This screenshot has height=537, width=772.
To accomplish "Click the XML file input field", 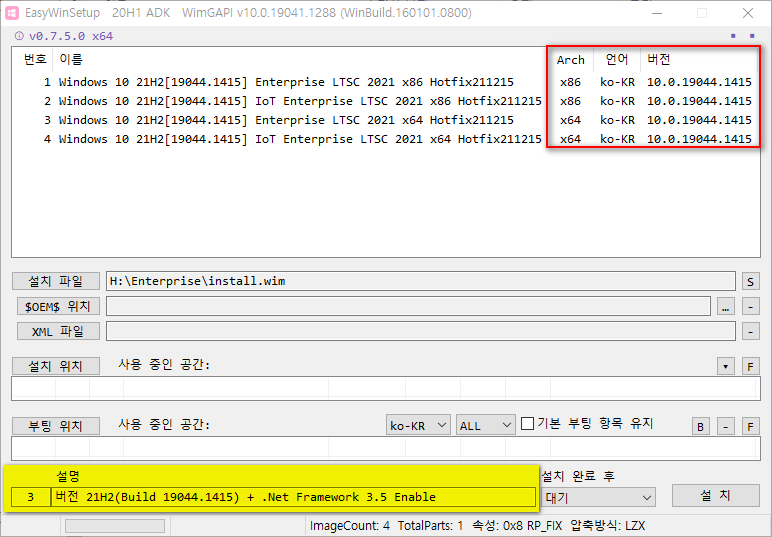I will pyautogui.click(x=420, y=331).
